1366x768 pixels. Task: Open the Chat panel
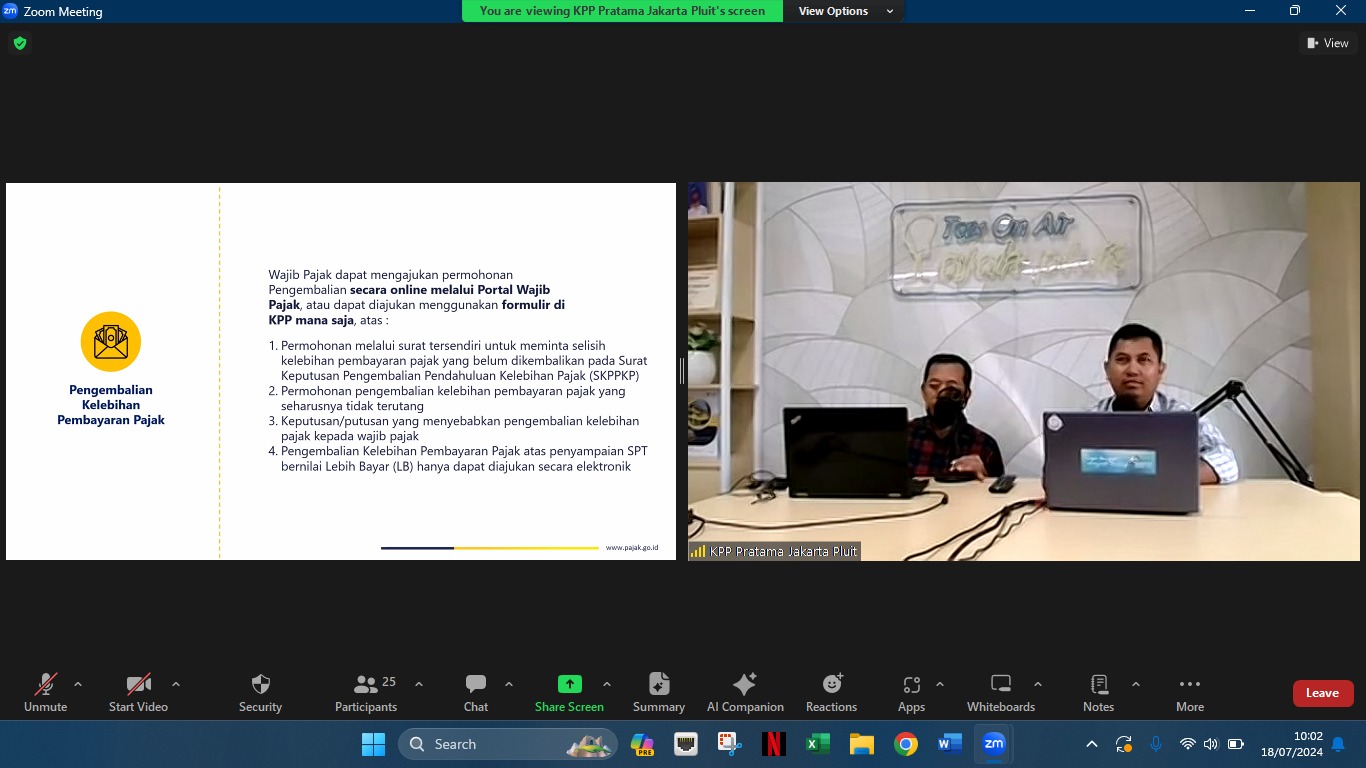476,693
